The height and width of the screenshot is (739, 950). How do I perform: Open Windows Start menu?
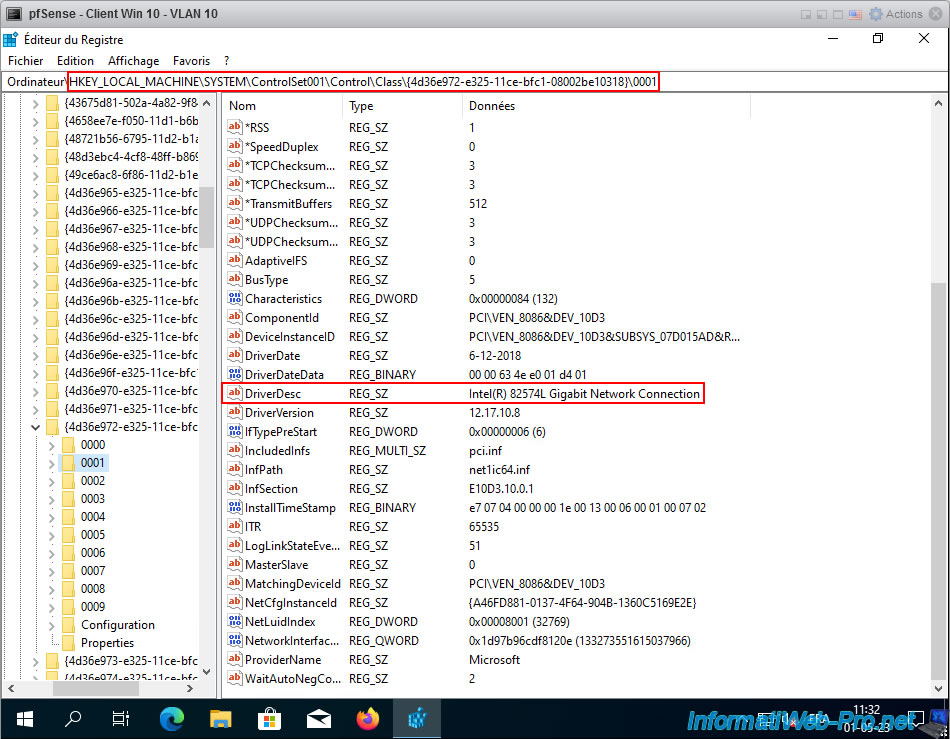coord(24,719)
